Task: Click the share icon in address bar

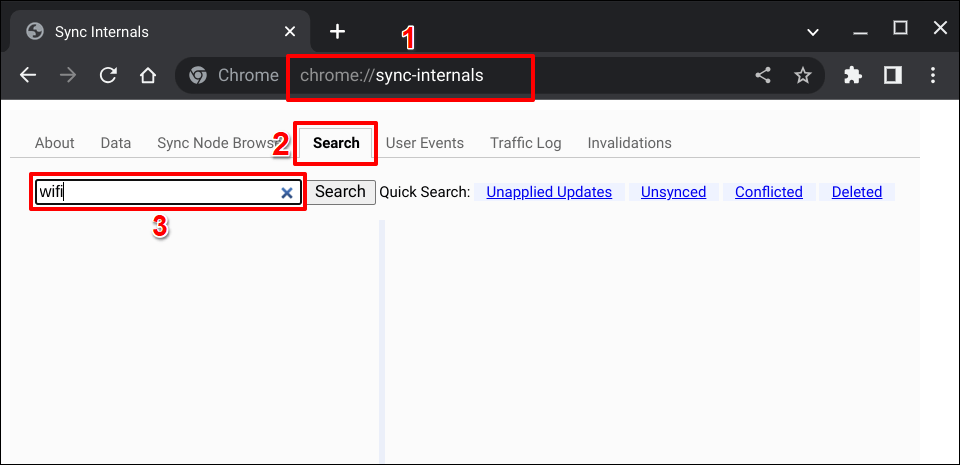Action: point(763,76)
